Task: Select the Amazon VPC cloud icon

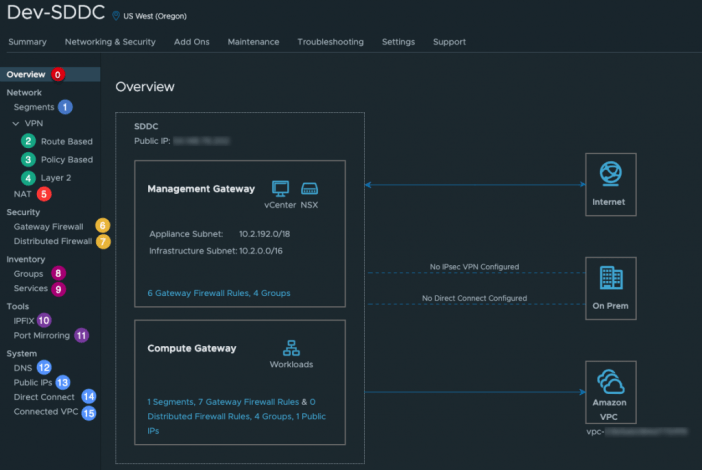Action: coord(610,381)
